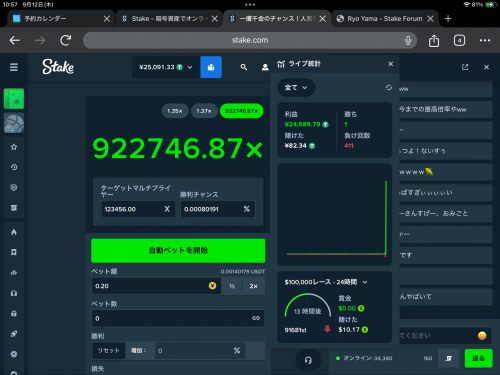Viewport: 500px width, 375px height.
Task: Select the 増加 option for on-win
Action: pos(139,351)
